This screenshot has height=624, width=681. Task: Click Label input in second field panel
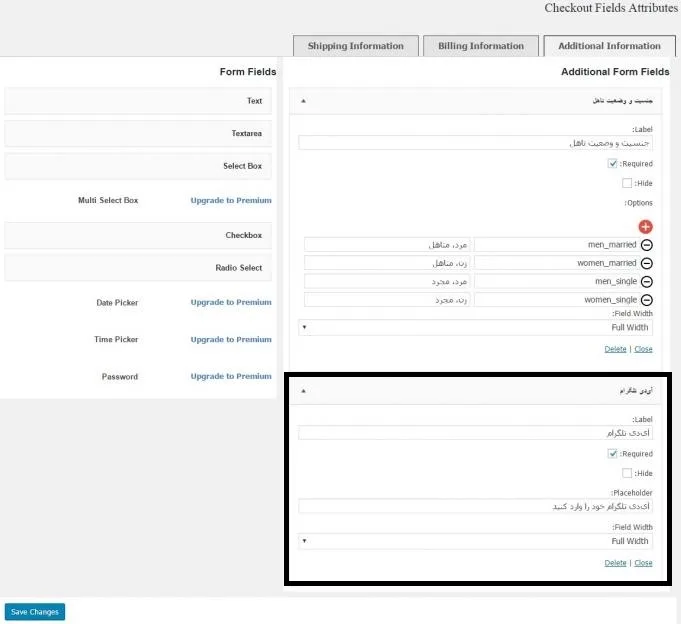pos(475,433)
